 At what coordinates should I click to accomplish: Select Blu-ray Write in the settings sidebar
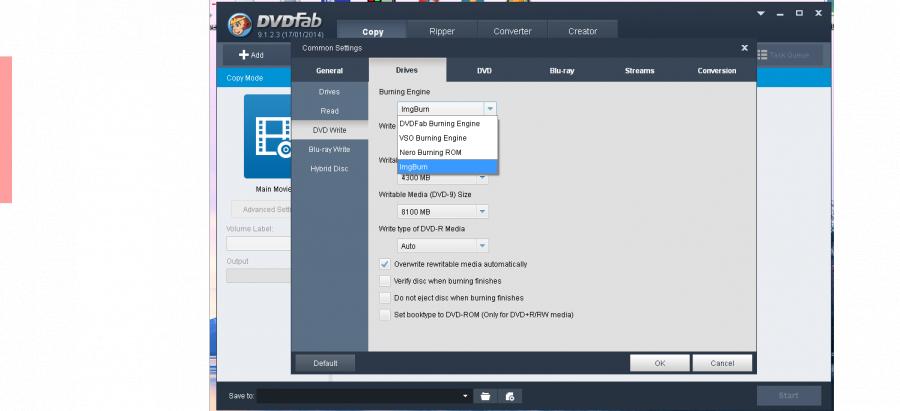coord(329,149)
